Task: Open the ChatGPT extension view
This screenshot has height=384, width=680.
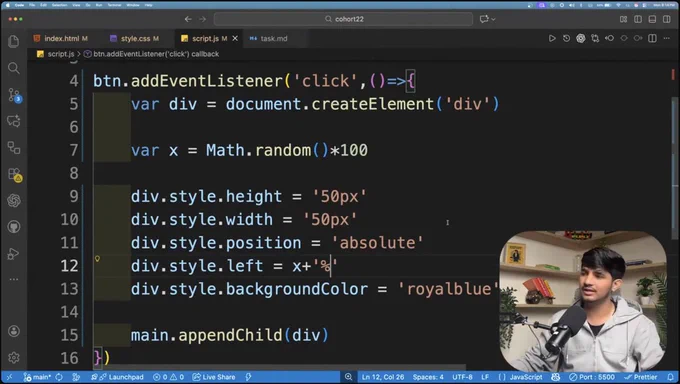Action: pyautogui.click(x=13, y=200)
